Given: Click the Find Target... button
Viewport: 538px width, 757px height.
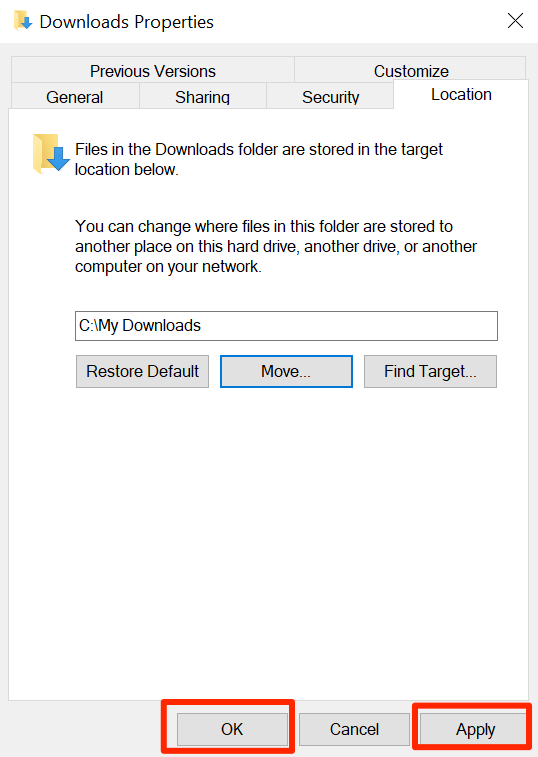Looking at the screenshot, I should click(x=430, y=371).
